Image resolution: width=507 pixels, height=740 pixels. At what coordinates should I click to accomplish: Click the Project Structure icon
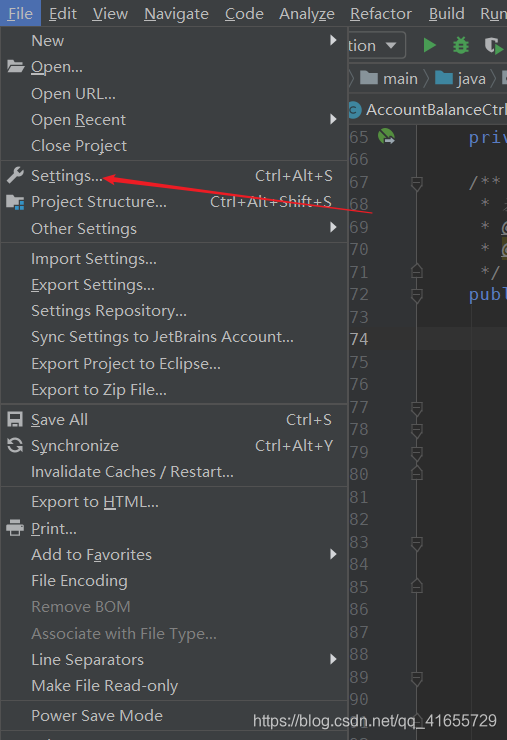coord(16,202)
